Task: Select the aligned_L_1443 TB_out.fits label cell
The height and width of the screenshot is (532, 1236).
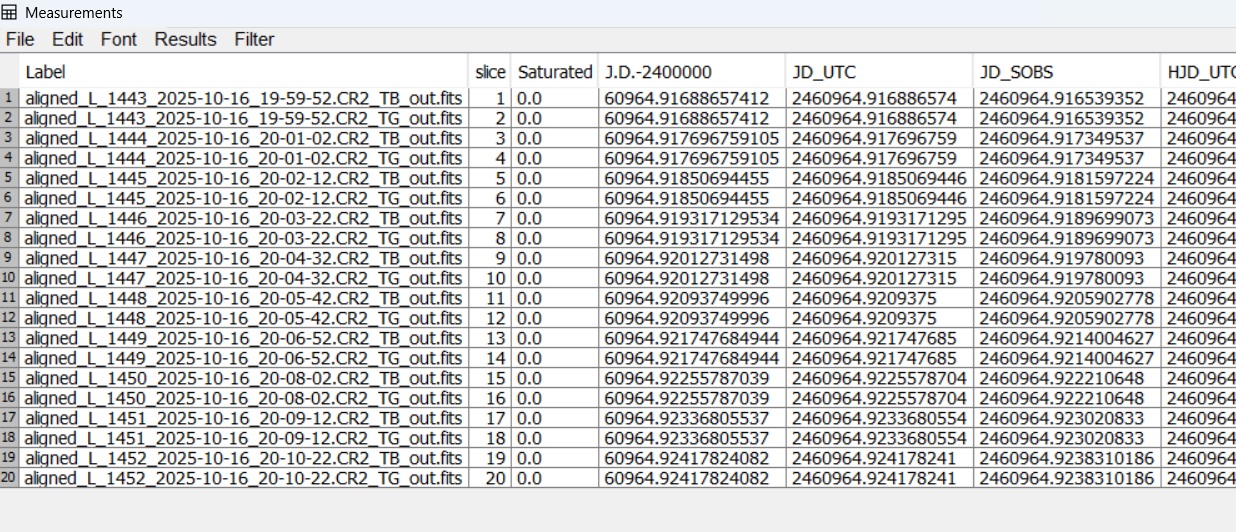Action: pyautogui.click(x=243, y=98)
